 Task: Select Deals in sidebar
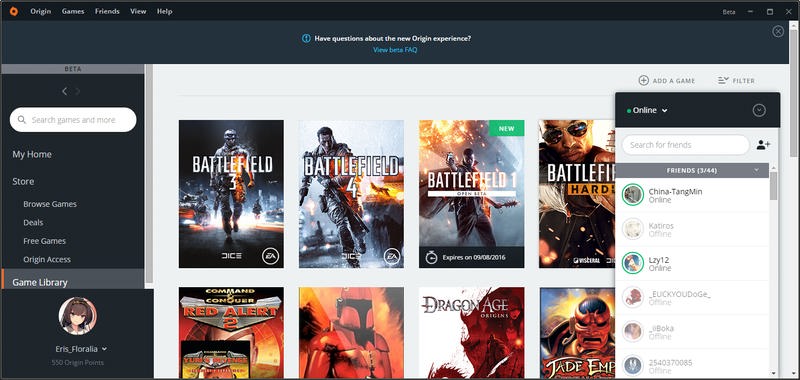click(x=33, y=222)
